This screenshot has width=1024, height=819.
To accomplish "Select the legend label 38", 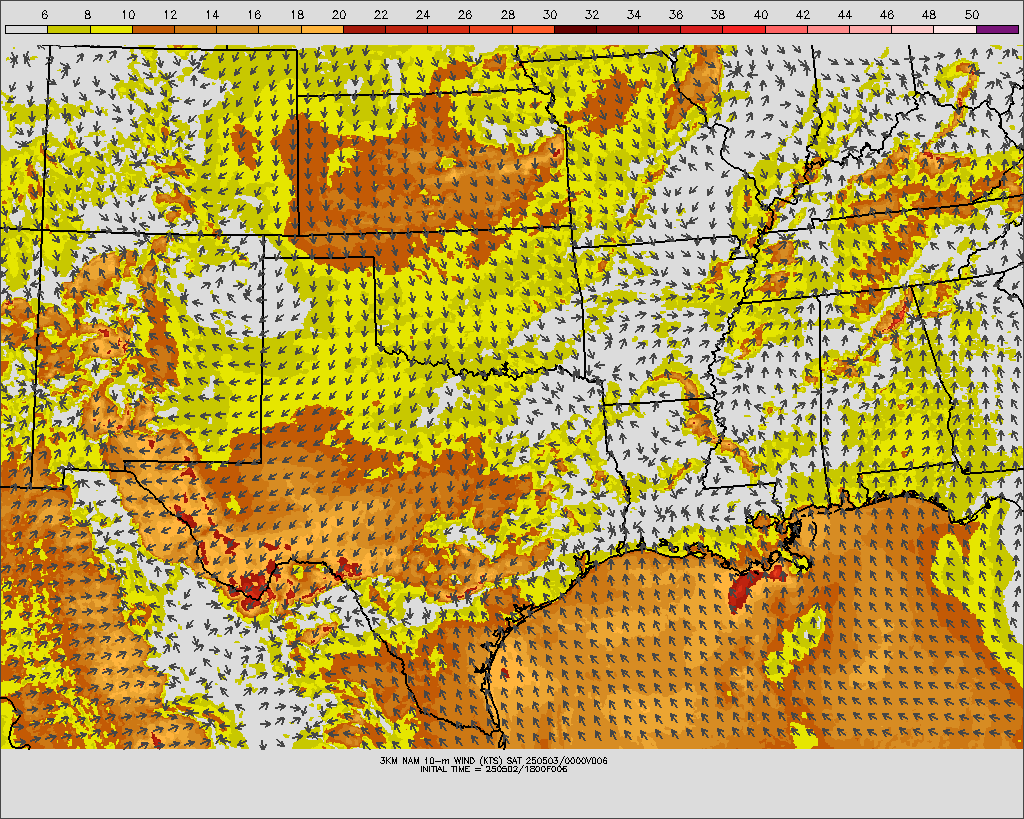I will pyautogui.click(x=718, y=14).
